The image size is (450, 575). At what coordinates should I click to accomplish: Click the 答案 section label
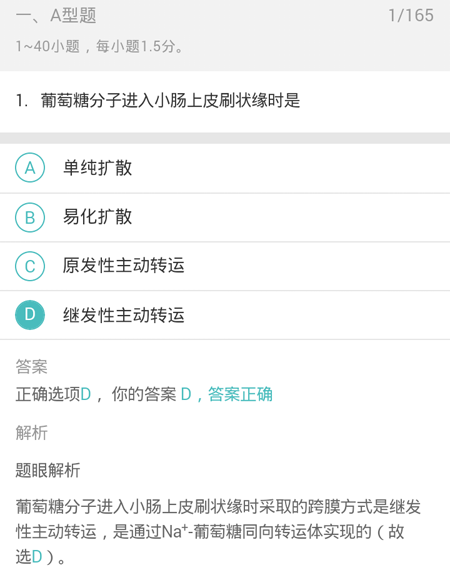tap(32, 367)
